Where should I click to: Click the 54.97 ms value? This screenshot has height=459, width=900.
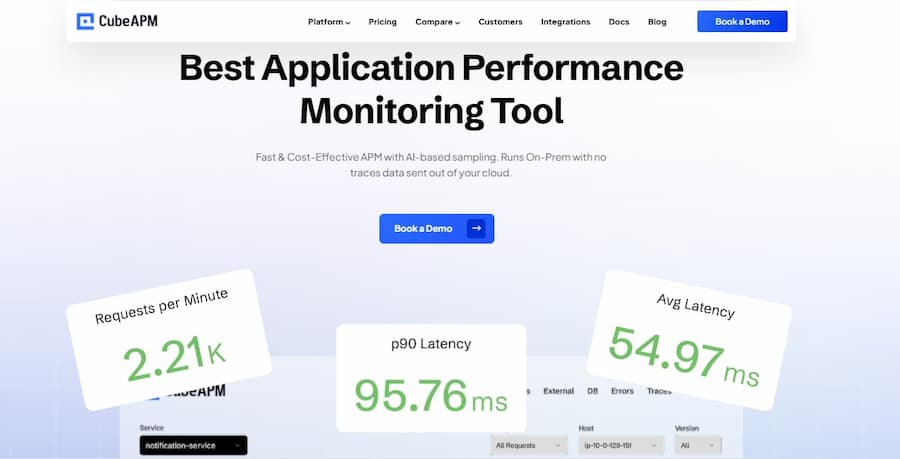684,356
